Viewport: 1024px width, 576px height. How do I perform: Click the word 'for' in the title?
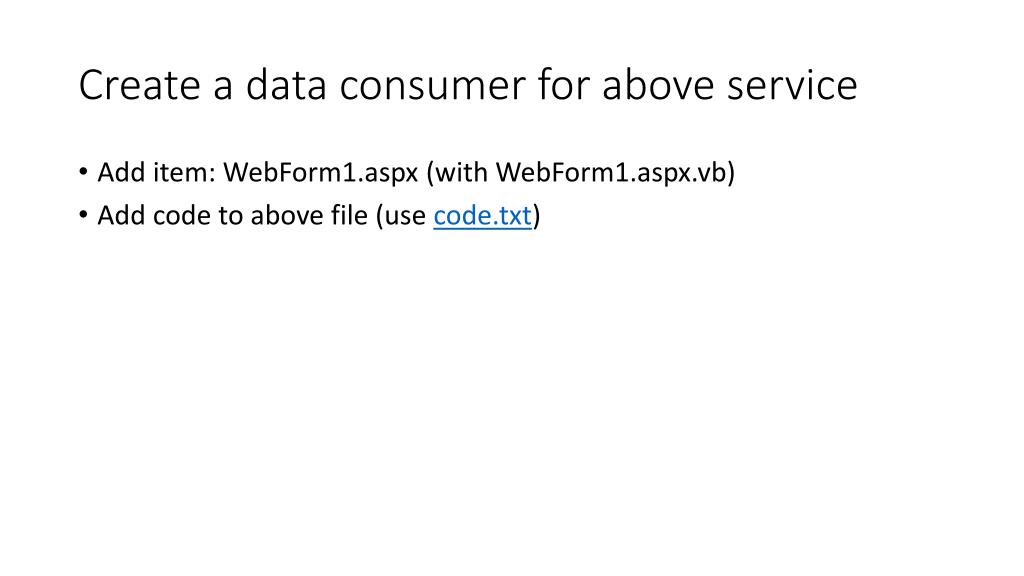[x=563, y=86]
